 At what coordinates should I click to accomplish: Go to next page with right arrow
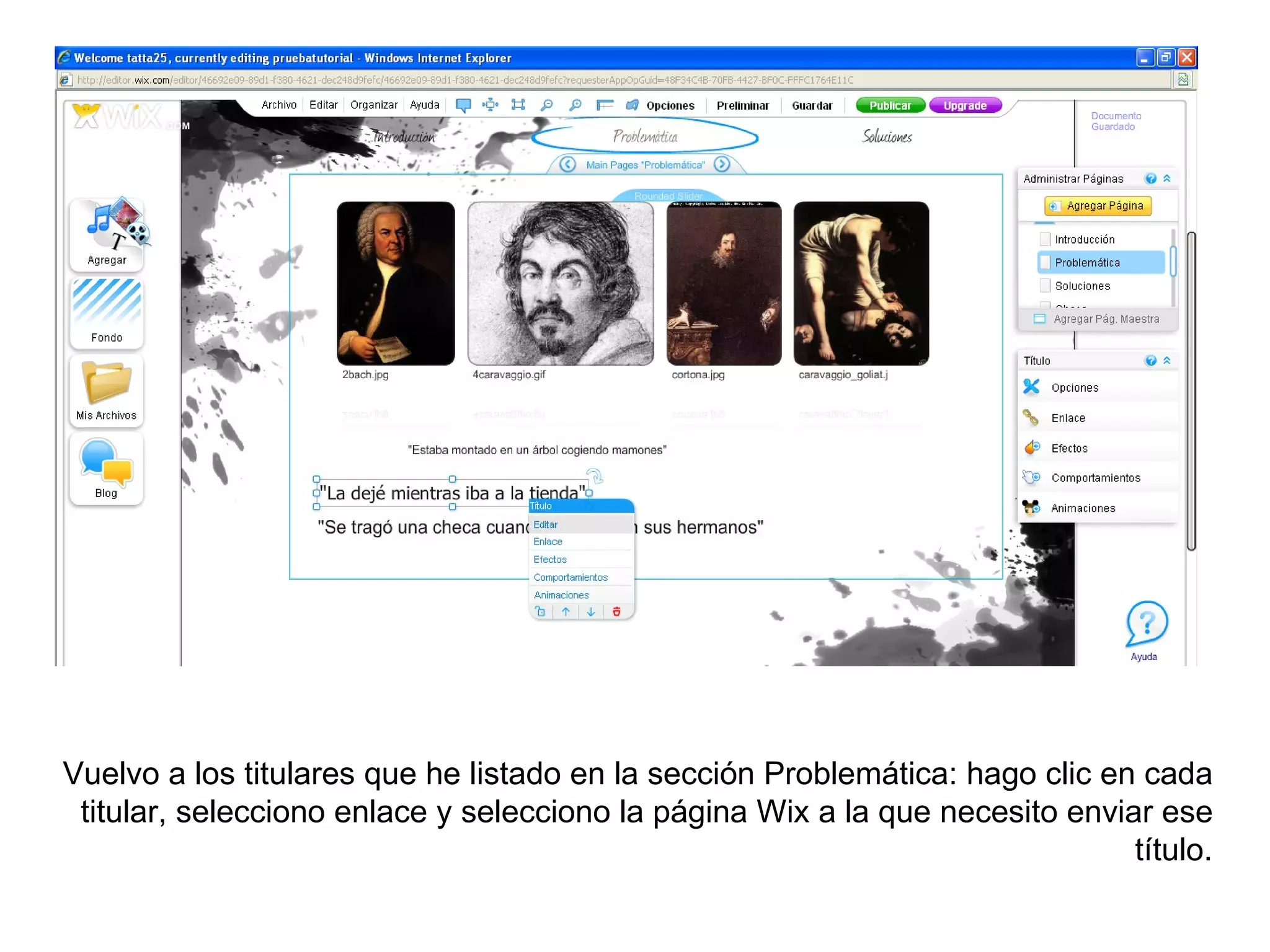point(722,164)
